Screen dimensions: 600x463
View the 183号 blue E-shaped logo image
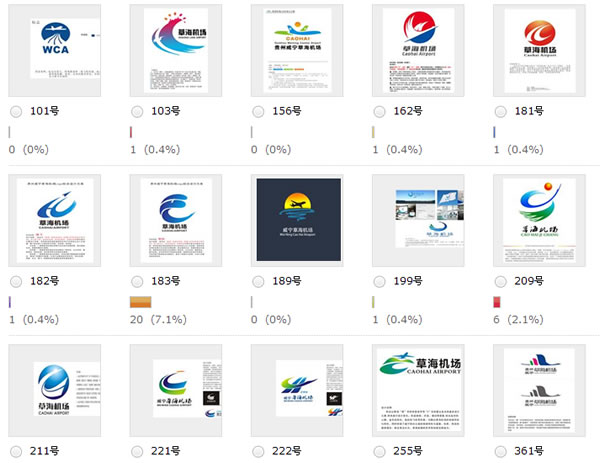pos(176,221)
